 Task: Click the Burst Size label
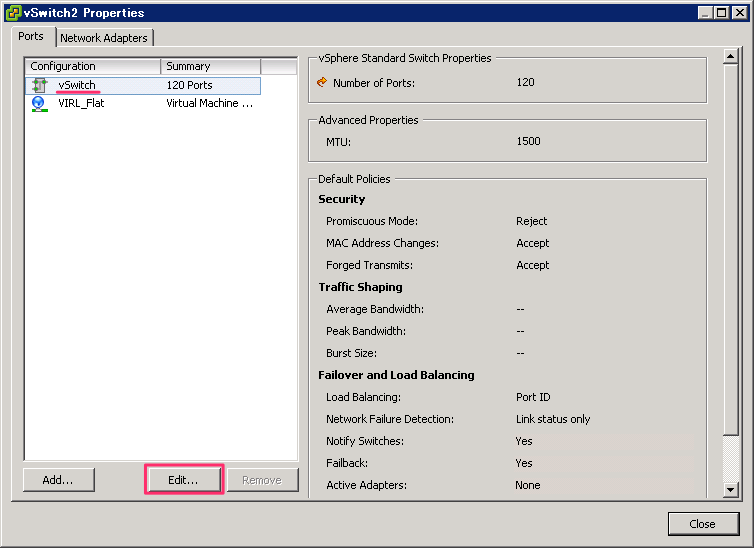point(351,353)
